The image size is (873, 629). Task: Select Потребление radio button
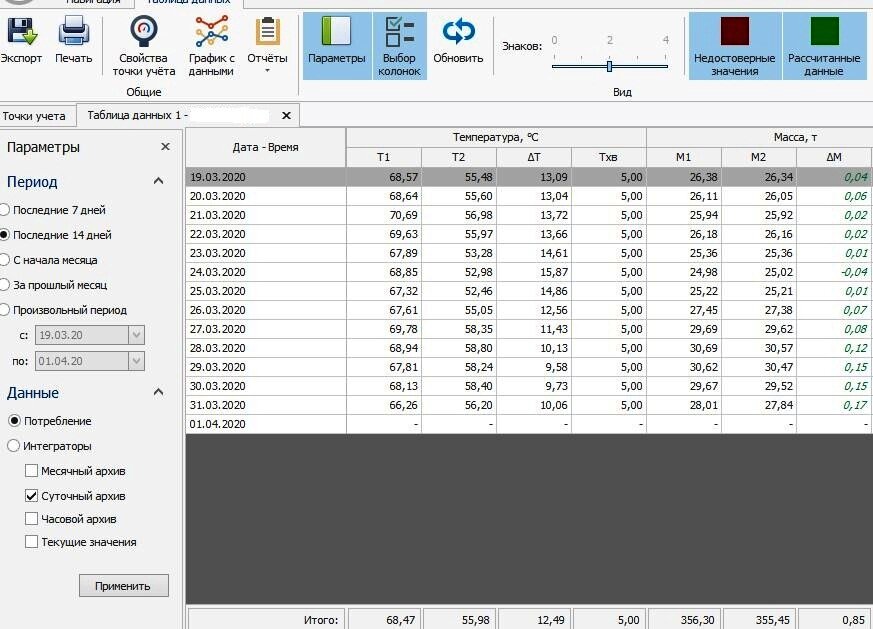14,421
